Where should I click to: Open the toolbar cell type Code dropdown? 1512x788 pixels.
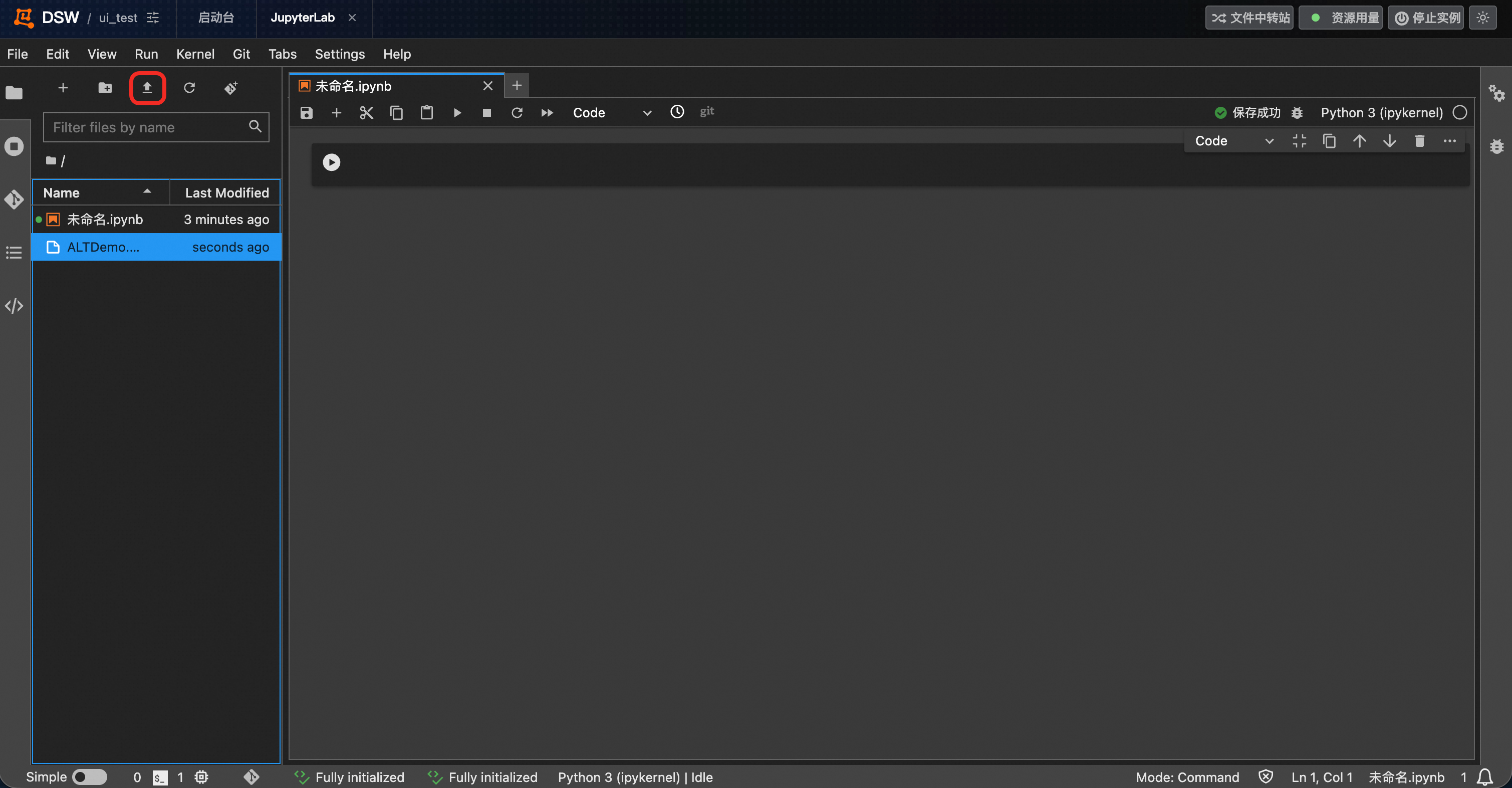click(x=612, y=113)
